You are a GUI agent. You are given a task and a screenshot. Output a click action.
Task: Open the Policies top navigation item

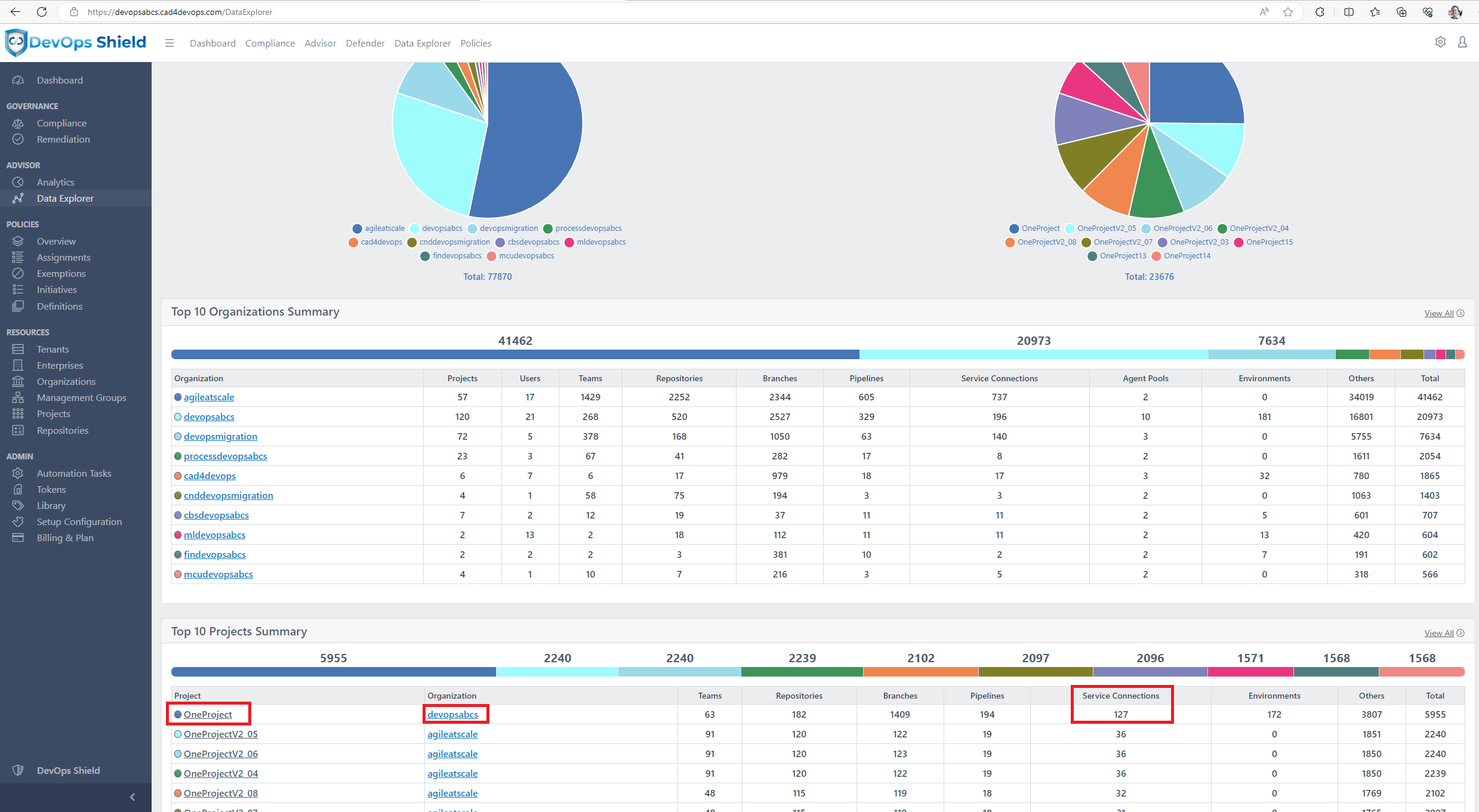tap(476, 43)
